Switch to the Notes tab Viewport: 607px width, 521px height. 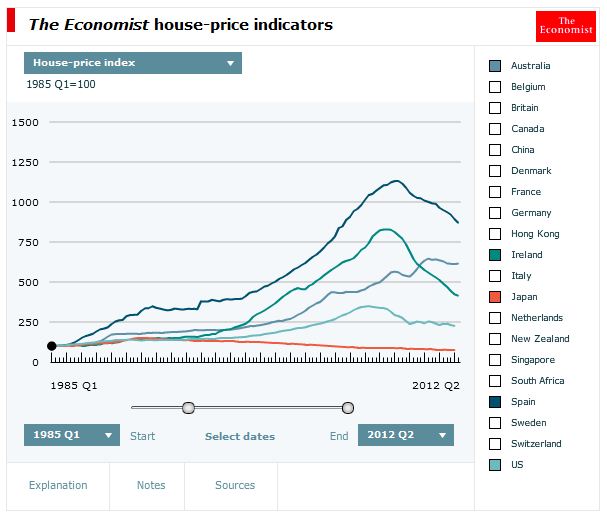point(151,485)
